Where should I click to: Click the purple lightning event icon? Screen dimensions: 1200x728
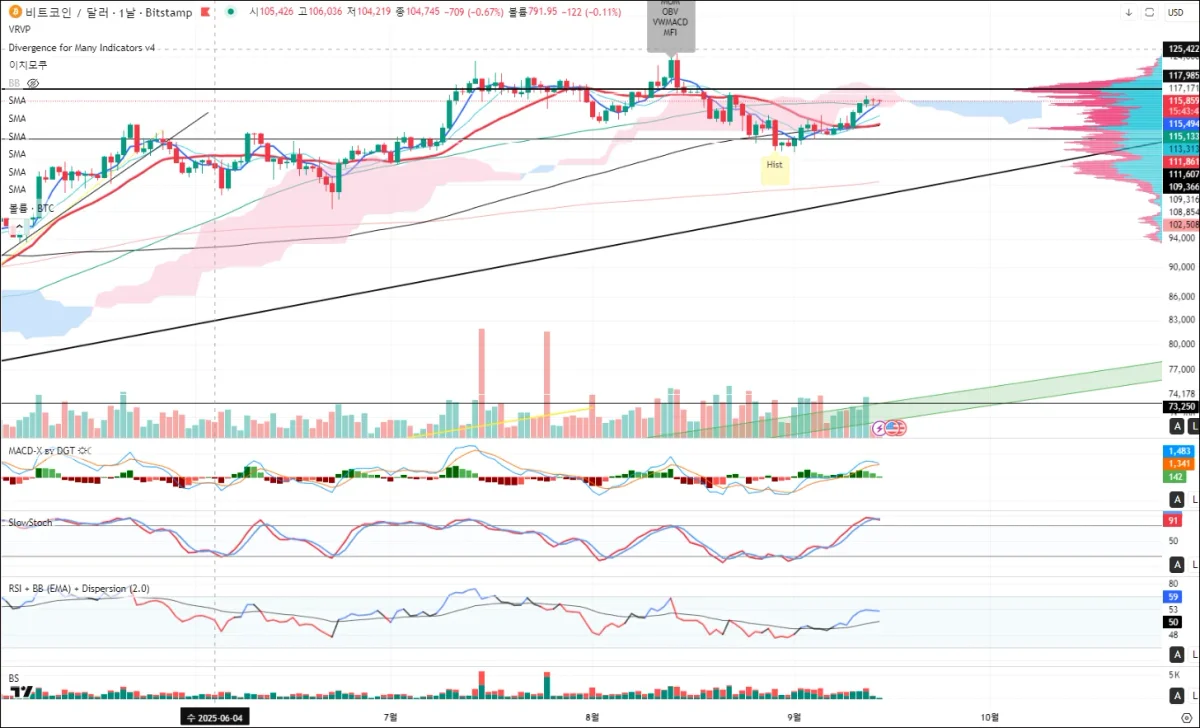click(880, 428)
